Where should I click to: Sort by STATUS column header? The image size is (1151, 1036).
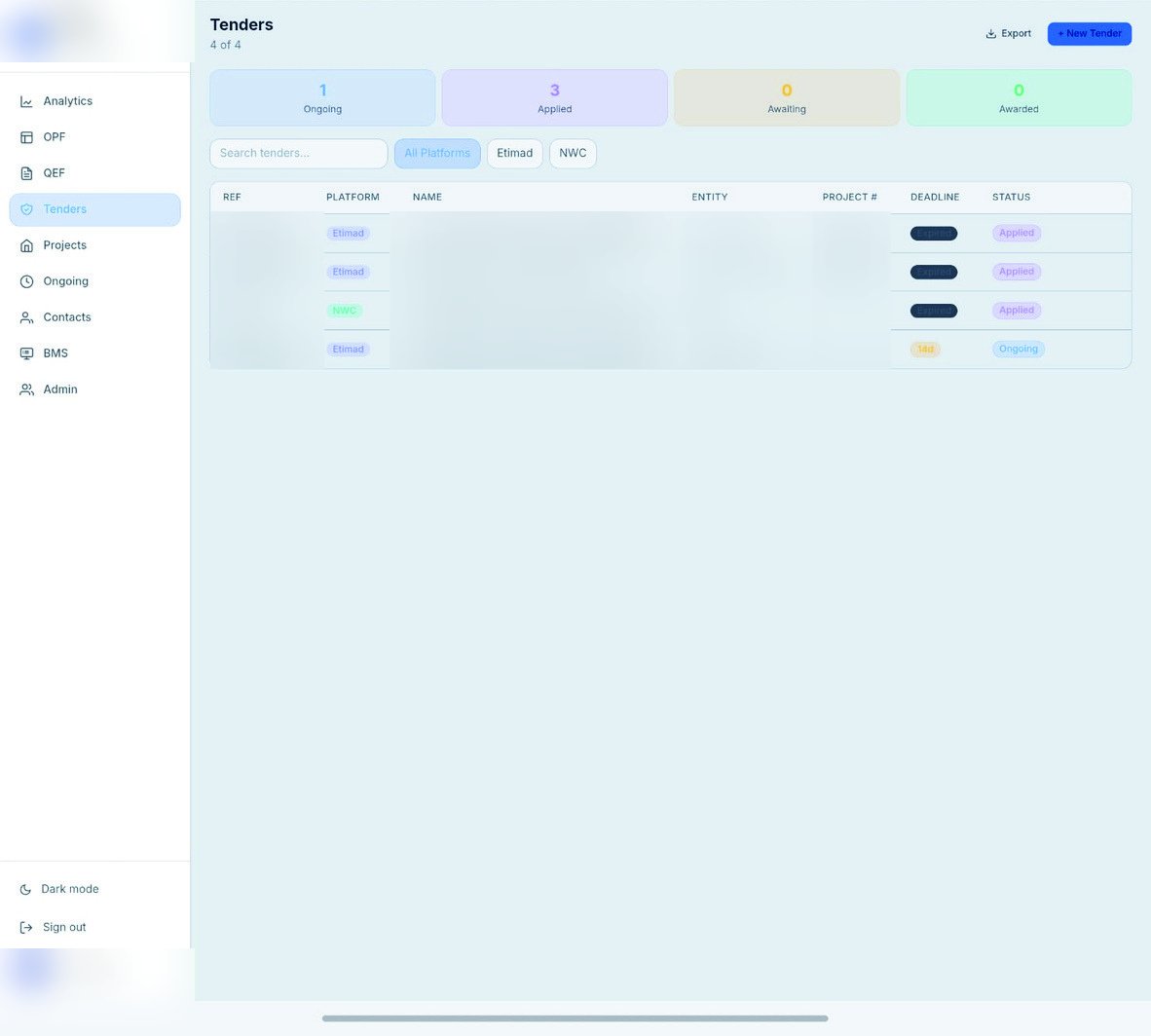(x=1011, y=198)
